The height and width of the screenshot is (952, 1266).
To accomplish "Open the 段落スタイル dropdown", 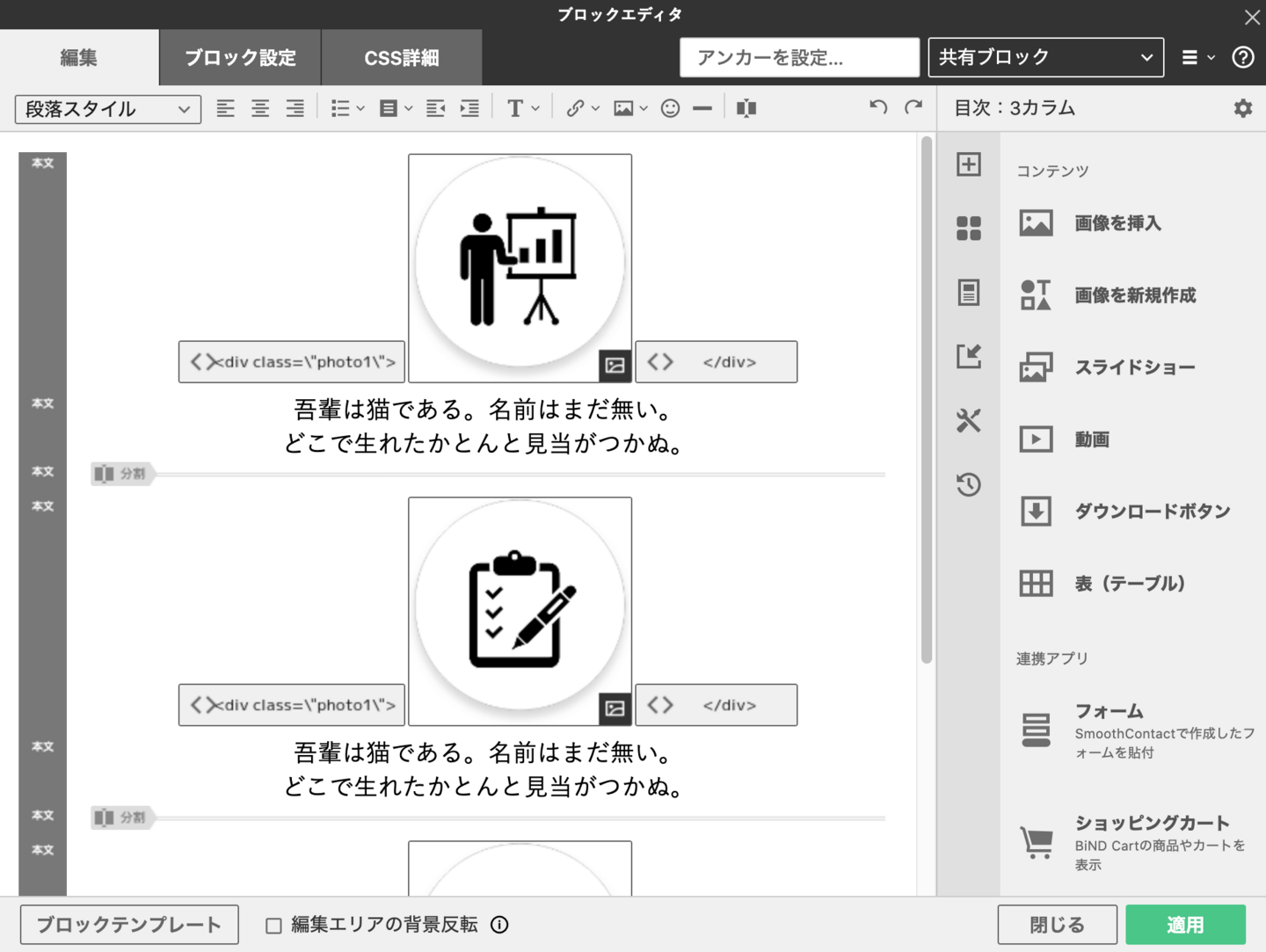I will (x=108, y=109).
